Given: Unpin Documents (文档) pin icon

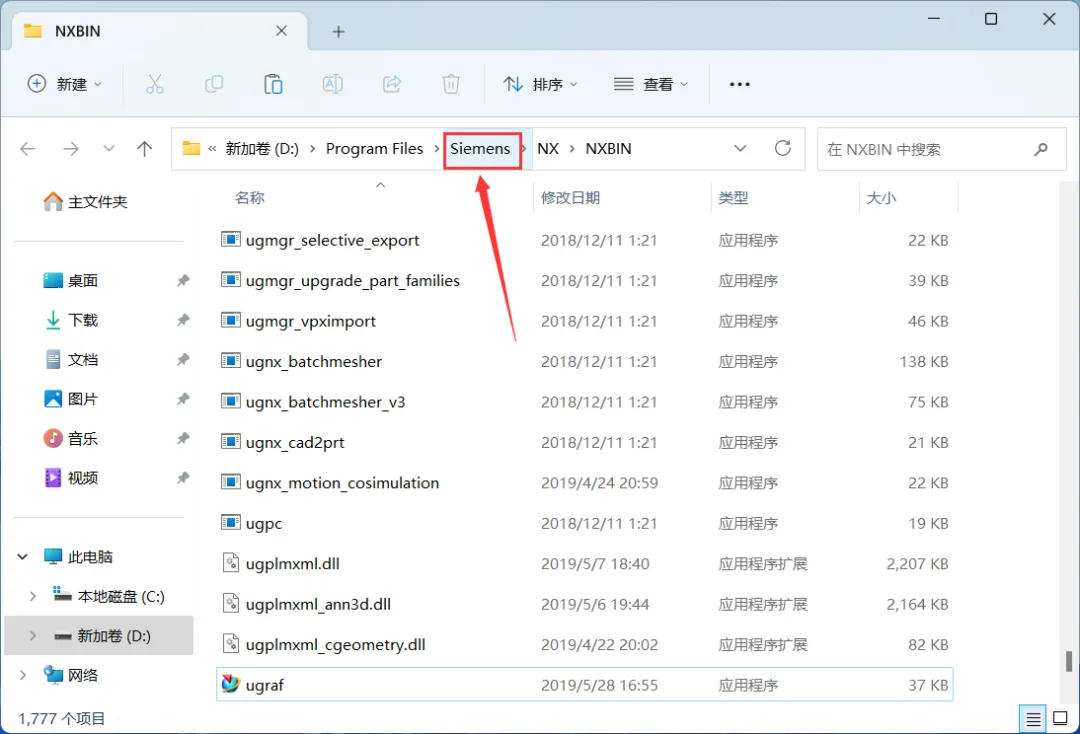Looking at the screenshot, I should click(183, 359).
